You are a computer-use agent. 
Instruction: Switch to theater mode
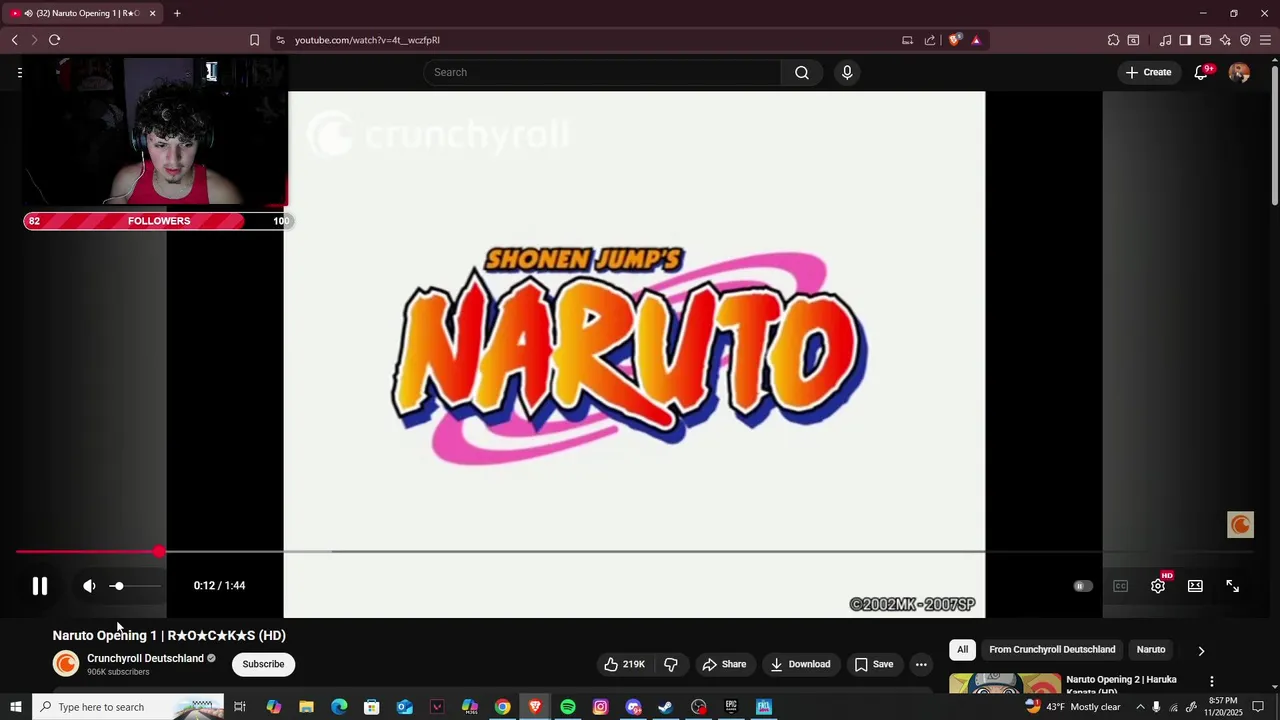point(1195,586)
